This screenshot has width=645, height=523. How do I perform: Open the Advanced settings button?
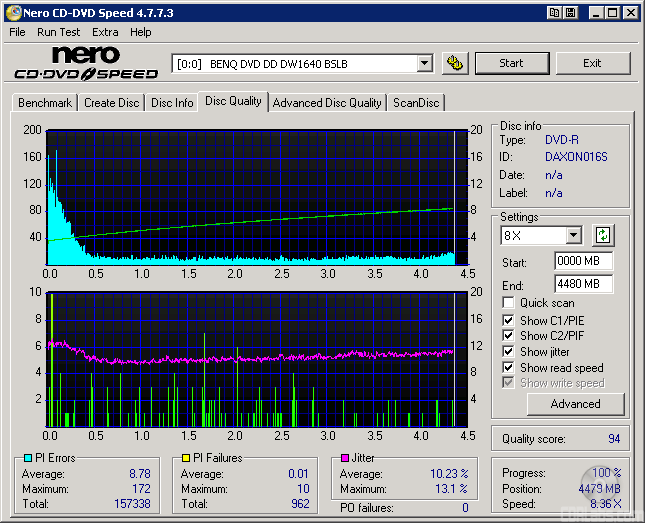click(x=575, y=404)
